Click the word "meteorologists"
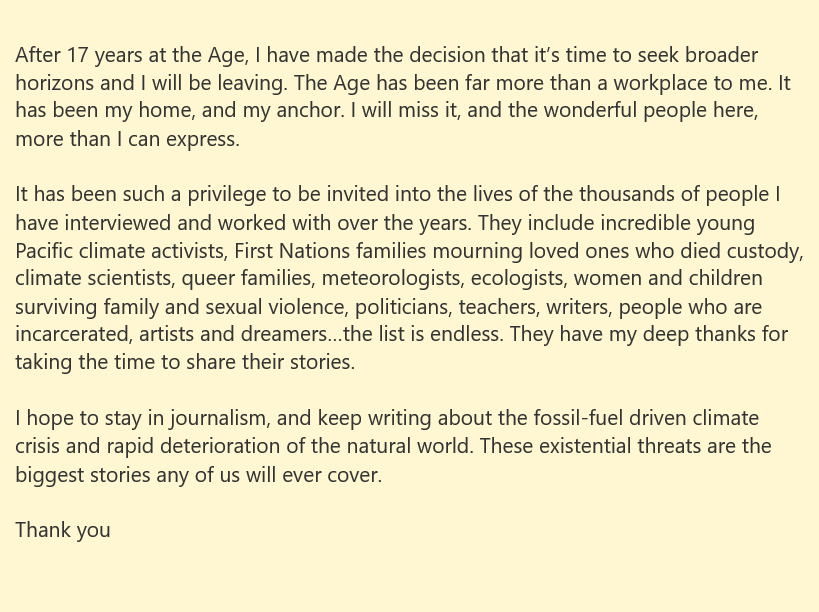The image size is (819, 612). click(x=392, y=278)
